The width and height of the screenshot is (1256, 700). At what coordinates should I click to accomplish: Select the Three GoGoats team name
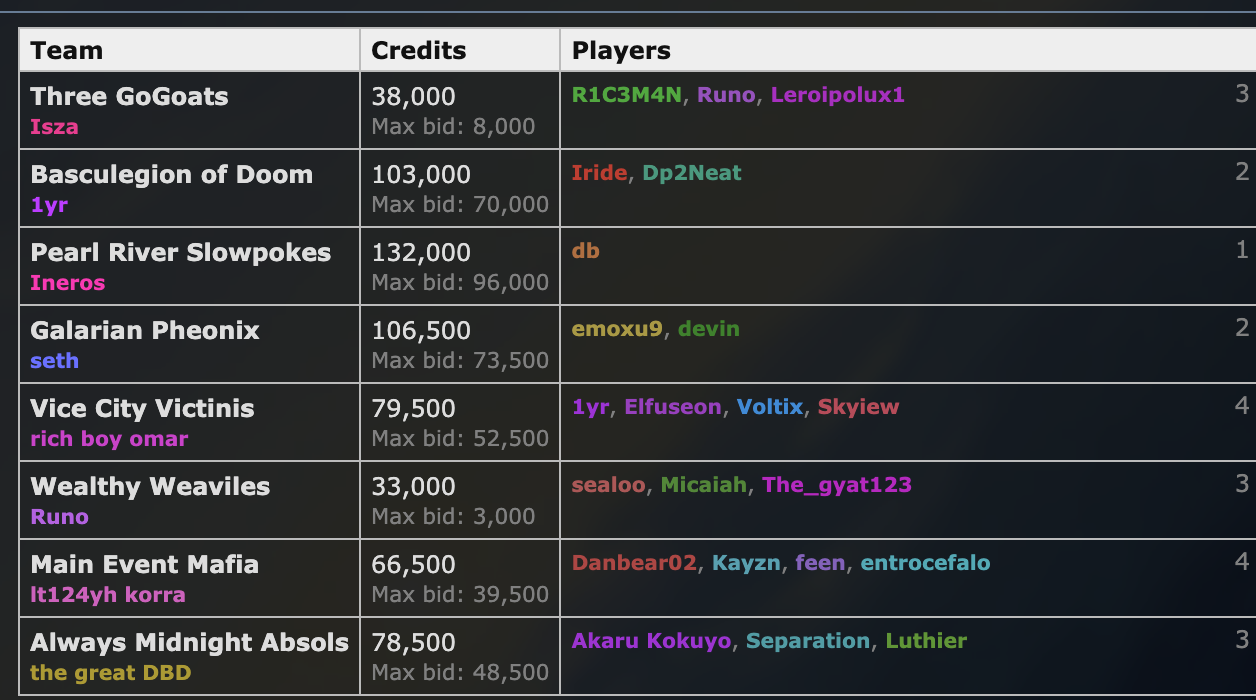(129, 97)
